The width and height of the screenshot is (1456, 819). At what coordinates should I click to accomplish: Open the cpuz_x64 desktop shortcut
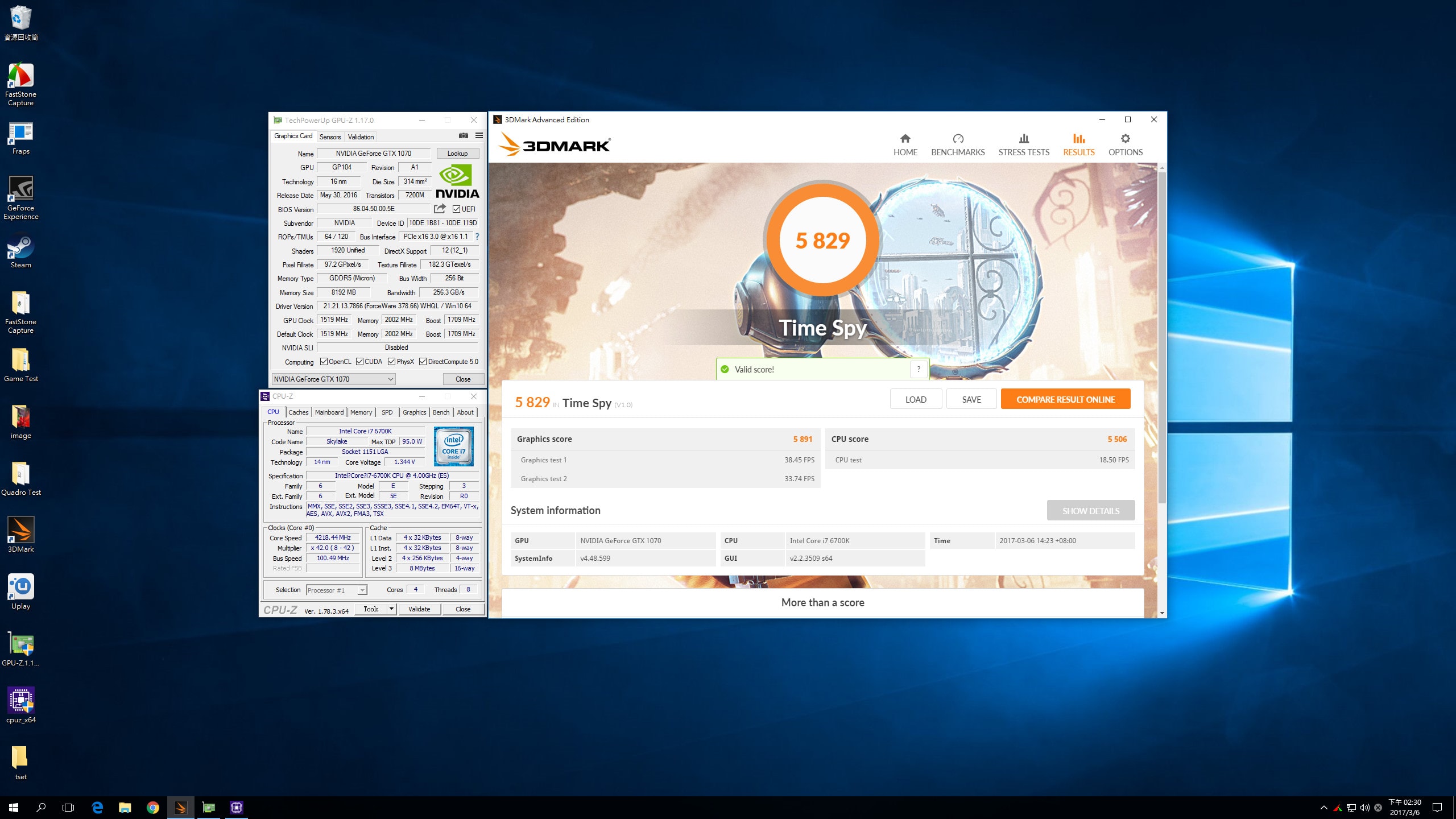coord(20,706)
